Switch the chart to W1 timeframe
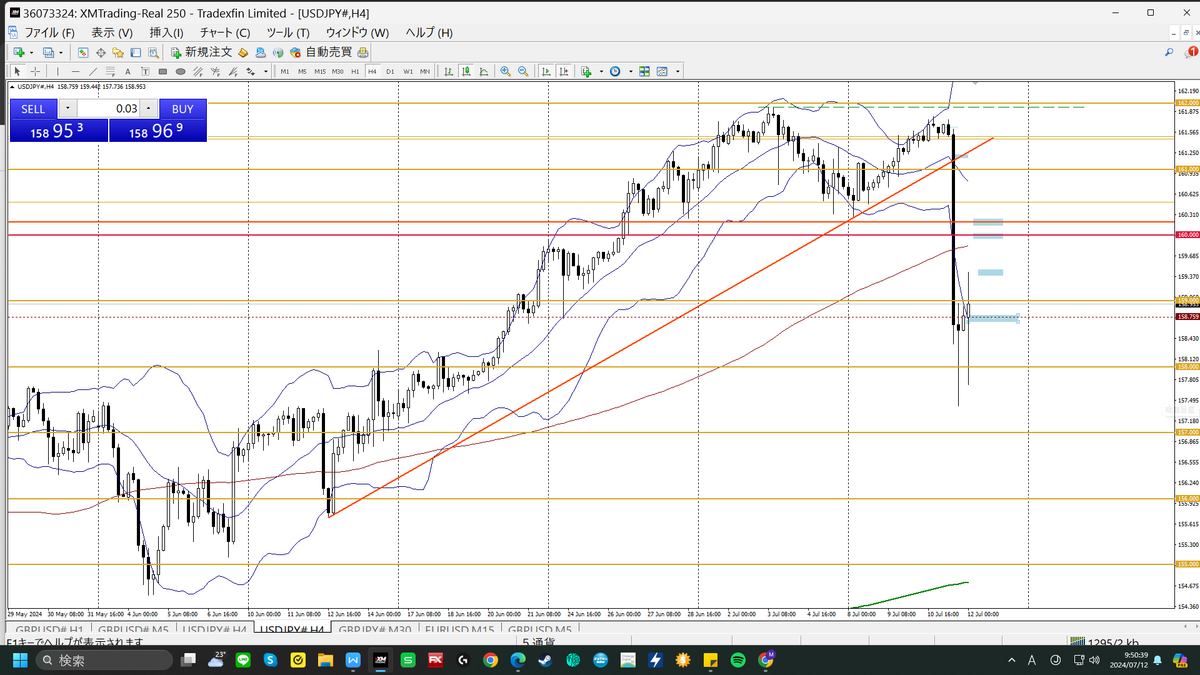The image size is (1200, 675). (408, 71)
